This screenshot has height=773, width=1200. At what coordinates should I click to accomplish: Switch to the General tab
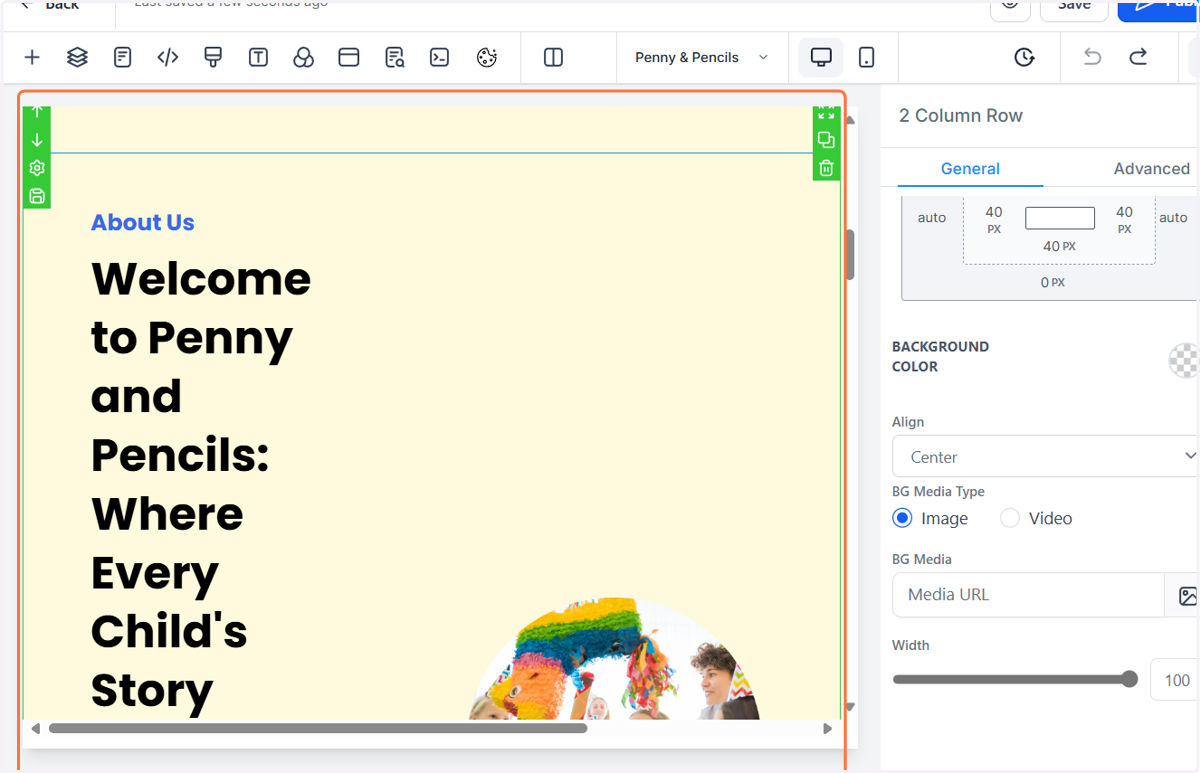[970, 168]
